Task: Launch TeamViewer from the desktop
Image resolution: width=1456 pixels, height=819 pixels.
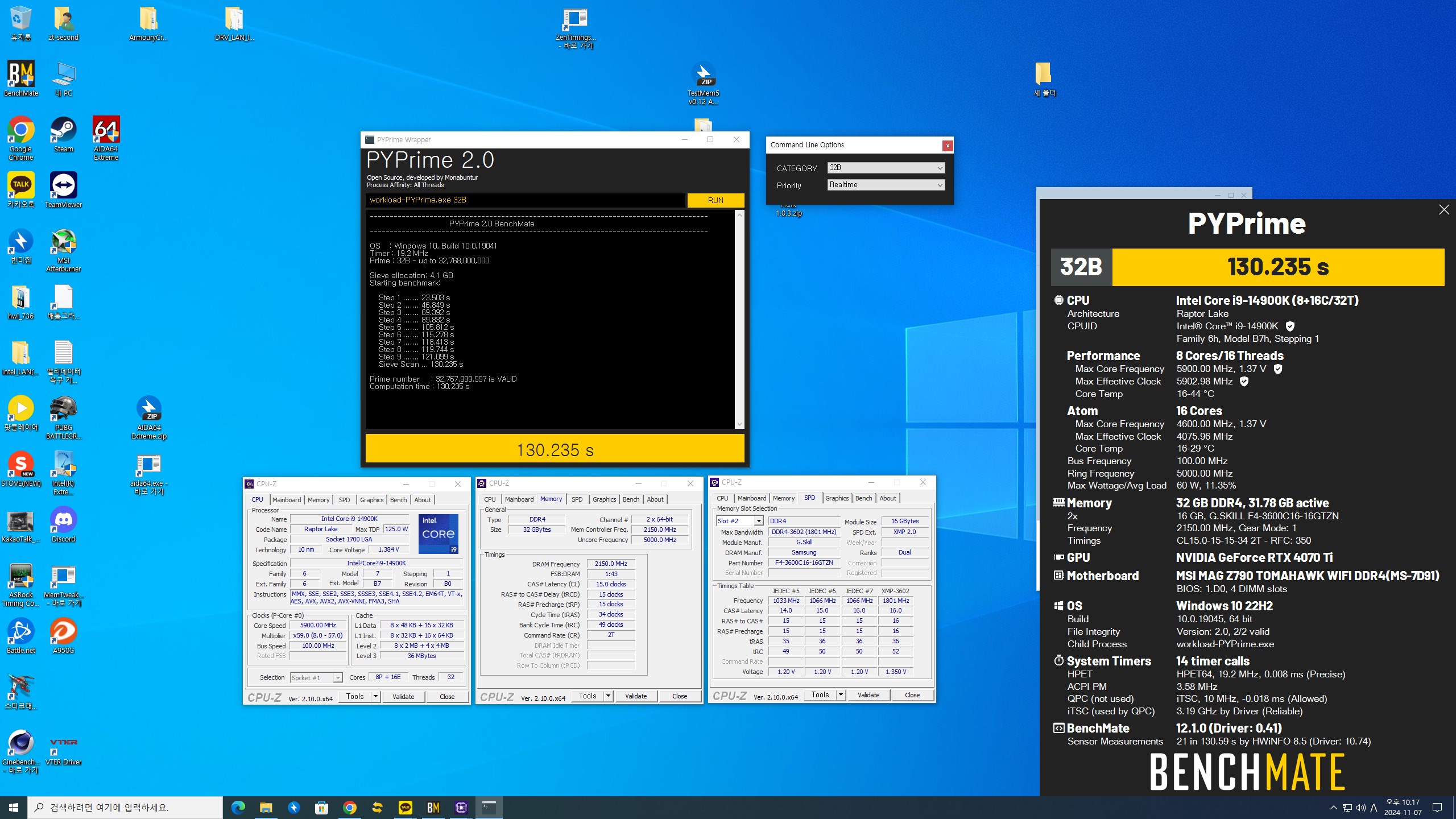Action: tap(63, 190)
